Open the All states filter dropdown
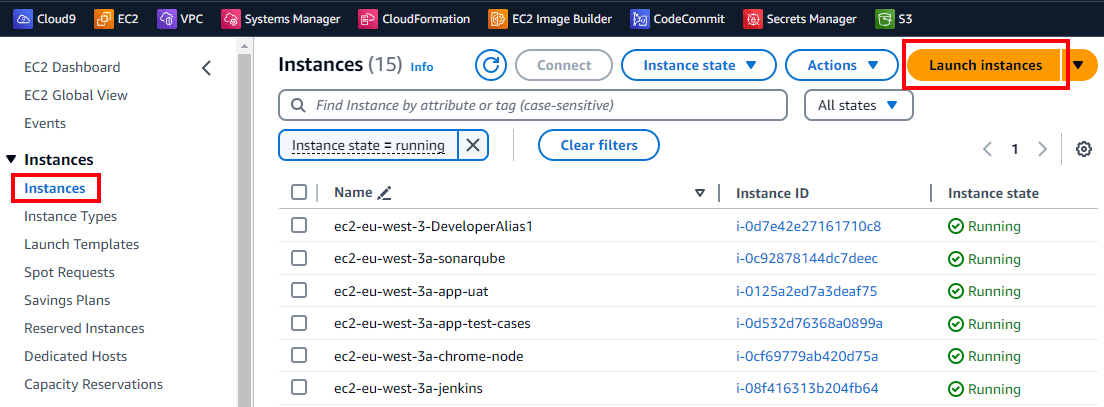 [858, 106]
